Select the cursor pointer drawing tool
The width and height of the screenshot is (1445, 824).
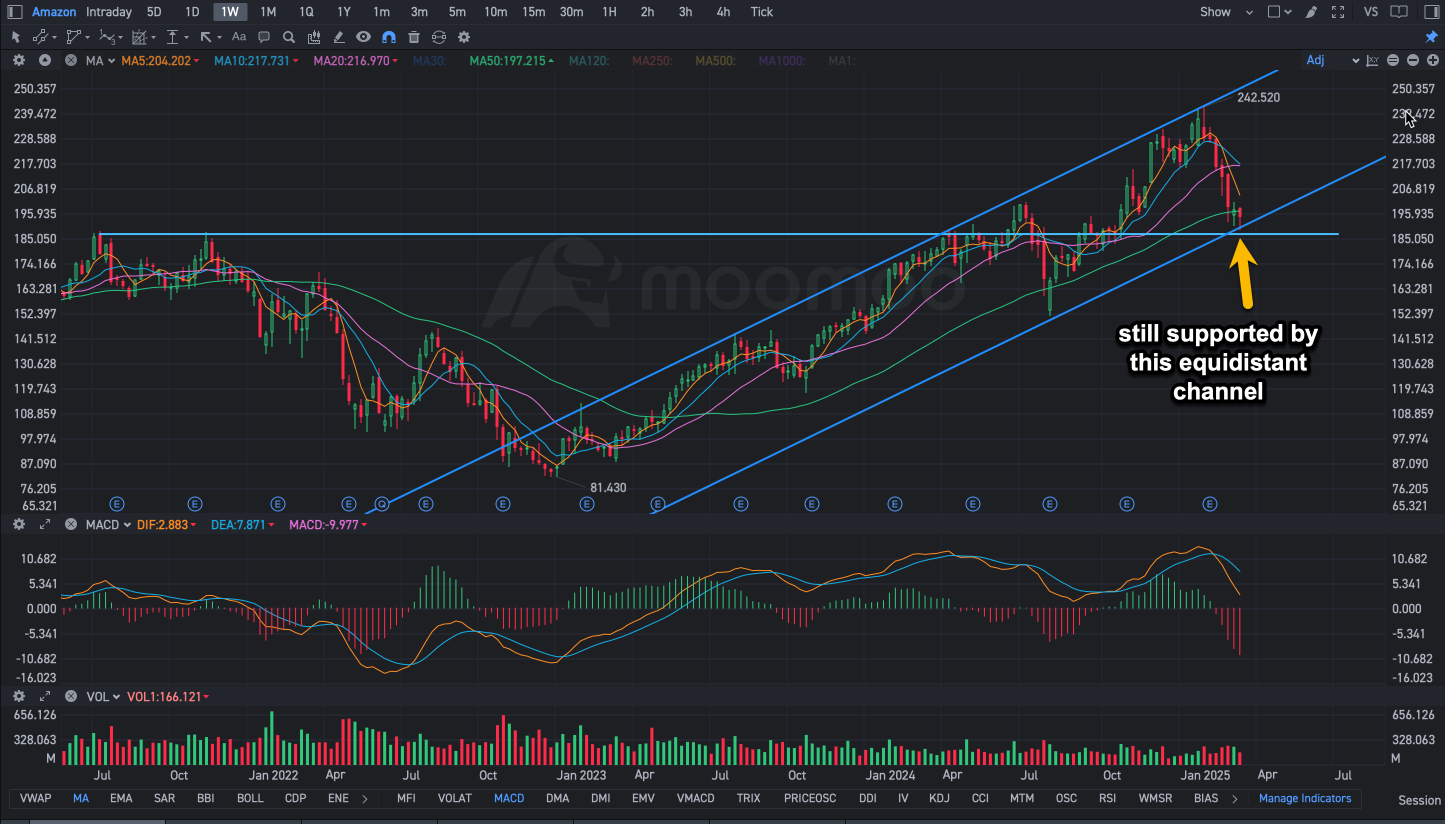click(x=16, y=37)
